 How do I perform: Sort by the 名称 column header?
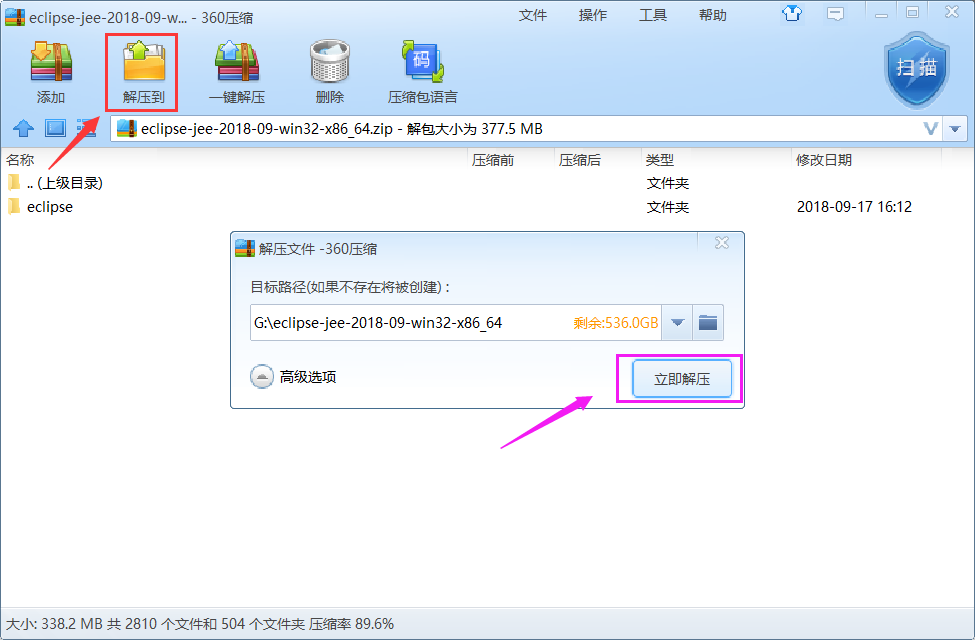click(x=234, y=160)
